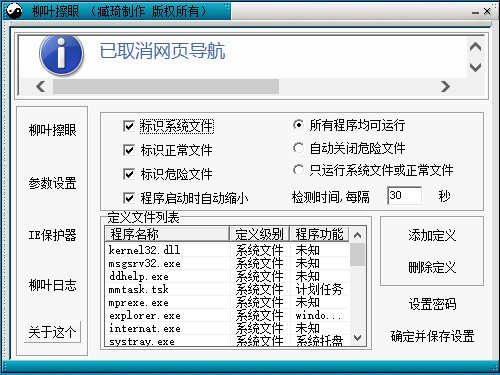Open the 柳叶日志 sidebar tab
This screenshot has height=375, width=500.
point(53,285)
